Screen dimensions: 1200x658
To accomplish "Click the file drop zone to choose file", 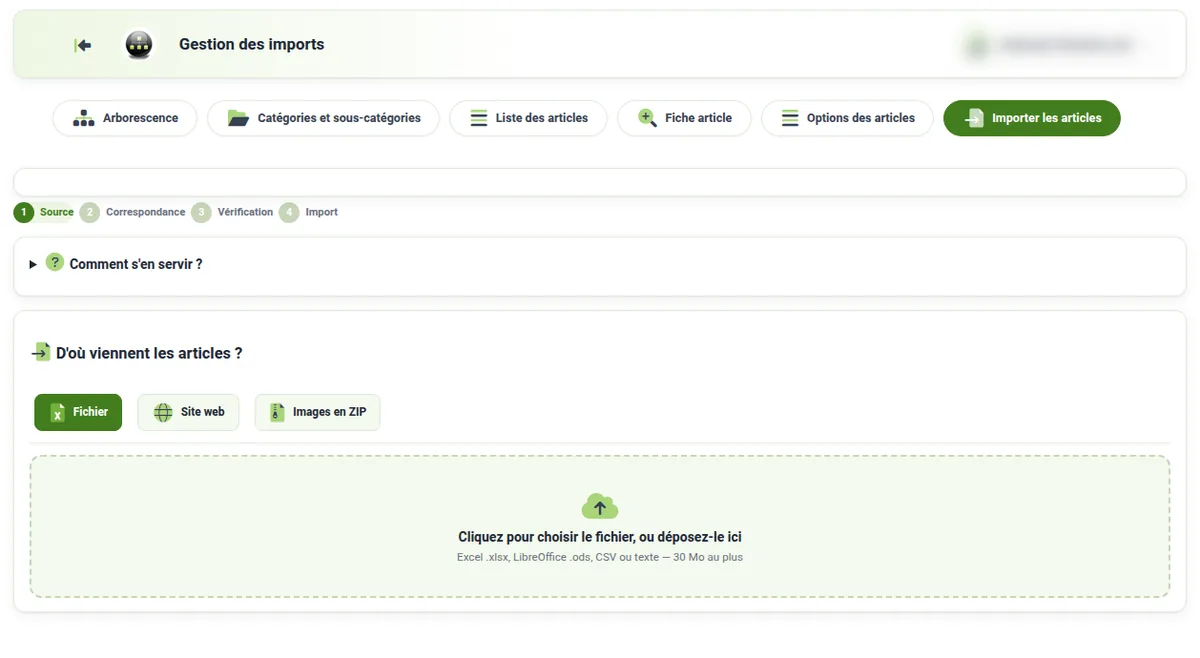I will point(600,527).
